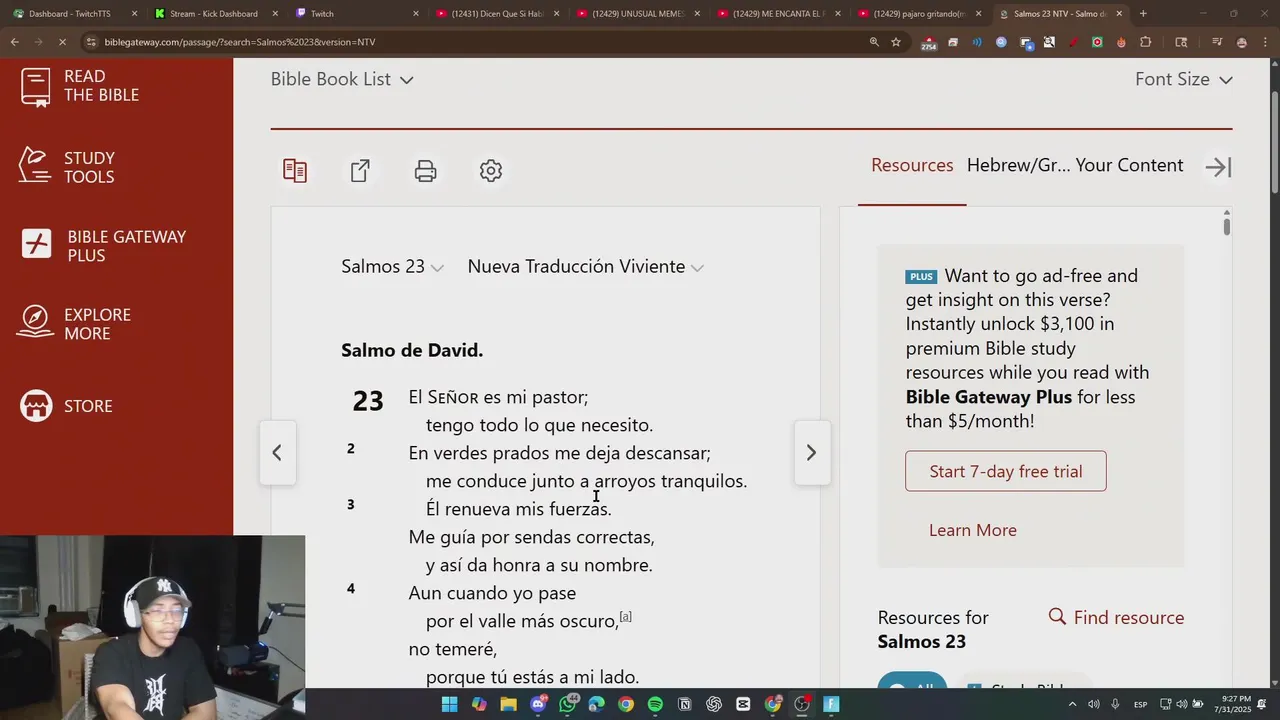Switch to Dashboard - TwitchTTS browser tab
This screenshot has width=1280, height=720.
point(70,14)
